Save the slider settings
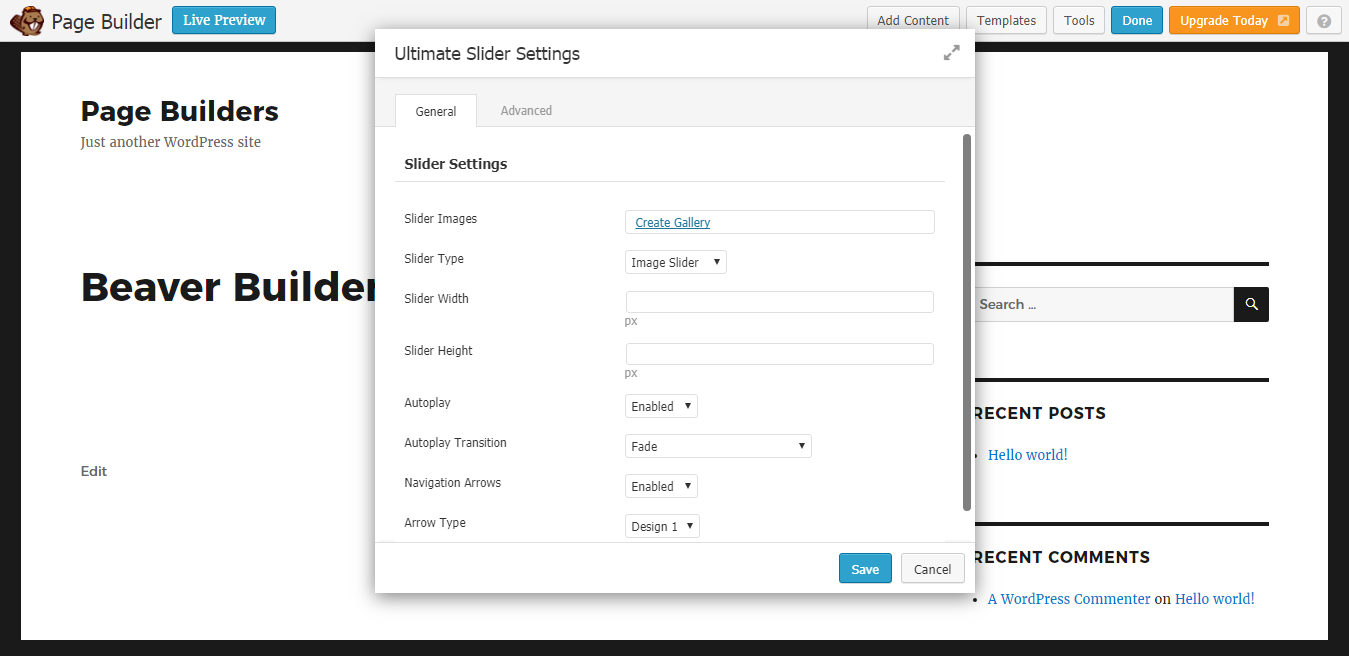The width and height of the screenshot is (1349, 656). (865, 569)
